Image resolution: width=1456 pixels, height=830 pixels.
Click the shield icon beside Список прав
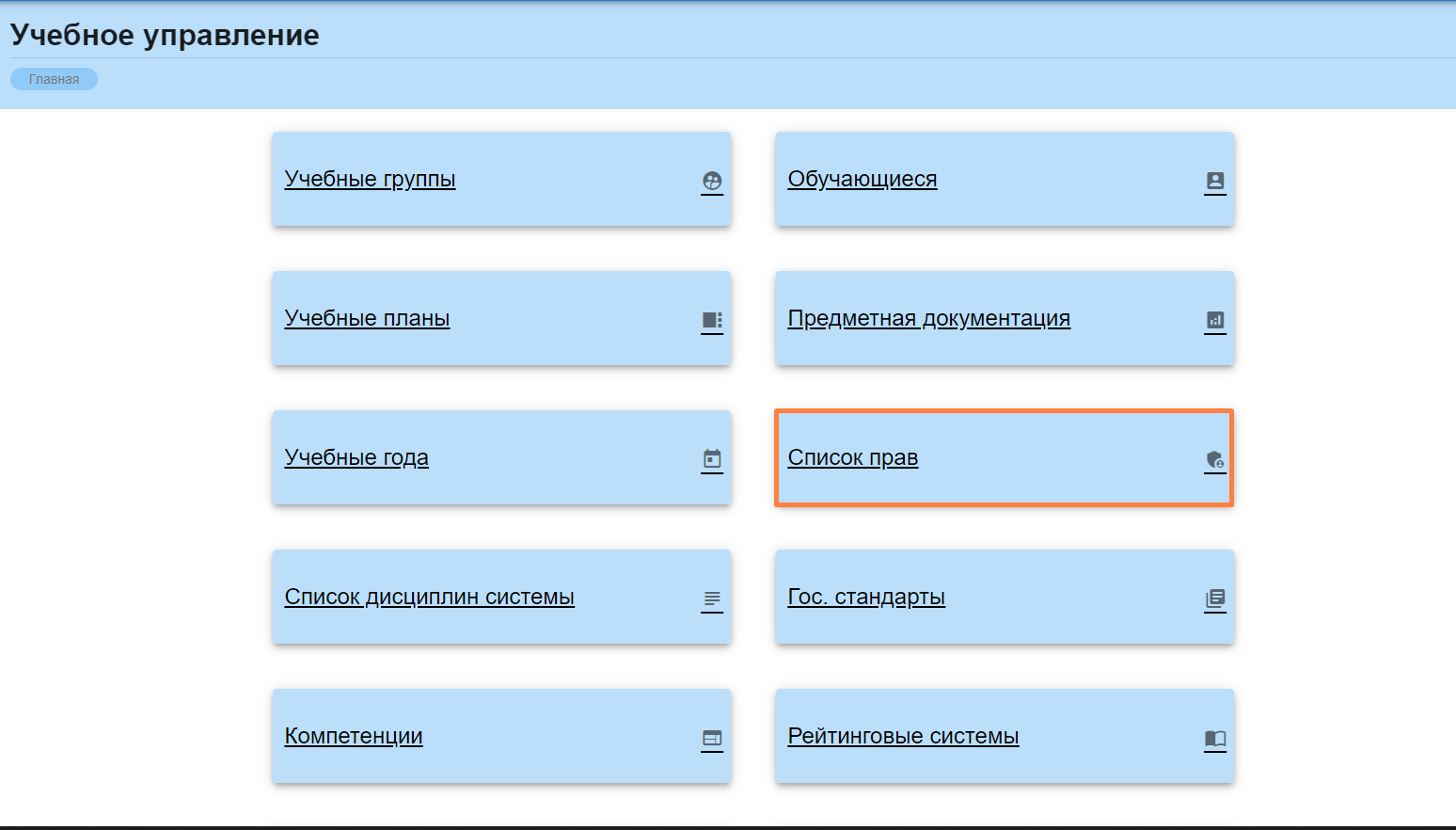pyautogui.click(x=1215, y=459)
